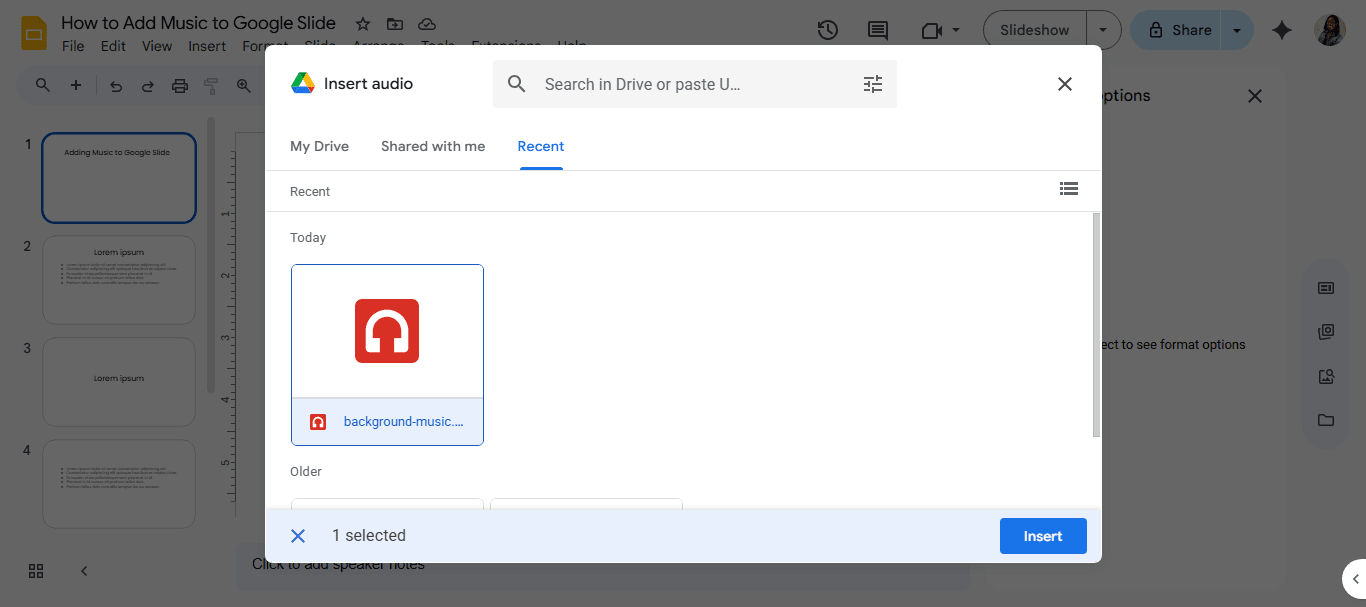Open the search filter options icon
Image resolution: width=1366 pixels, height=607 pixels.
click(x=873, y=84)
